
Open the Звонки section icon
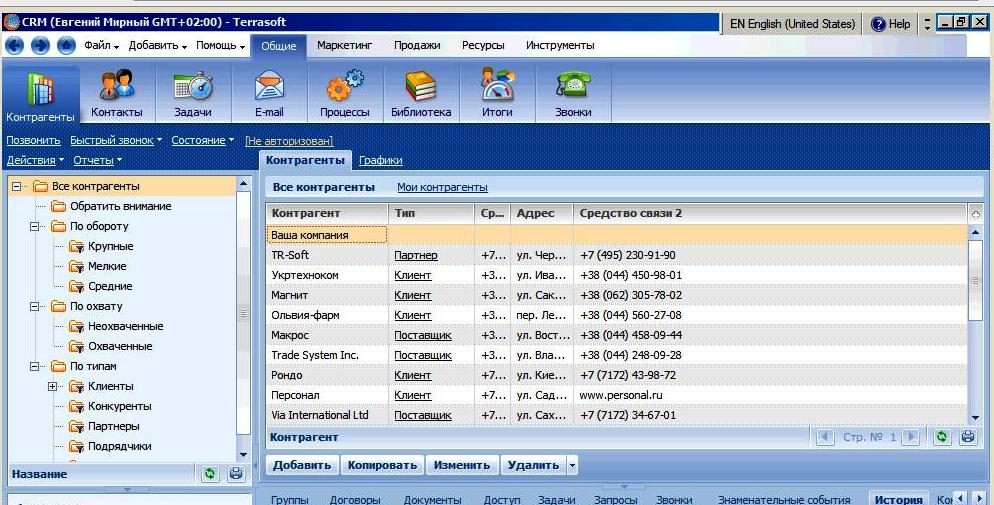pos(573,94)
